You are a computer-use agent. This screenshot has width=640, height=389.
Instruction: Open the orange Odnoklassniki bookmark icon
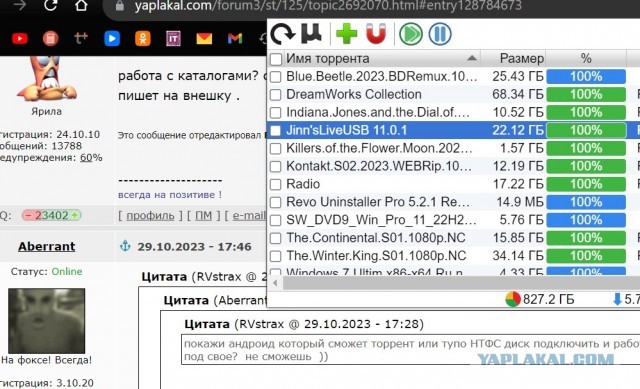(x=142, y=39)
